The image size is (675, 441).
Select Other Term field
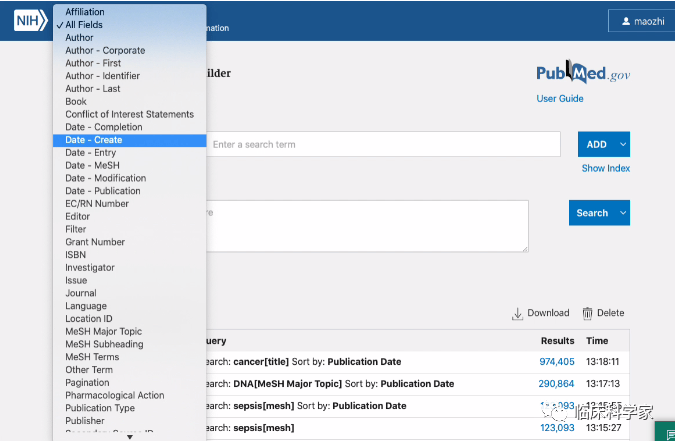130,370
